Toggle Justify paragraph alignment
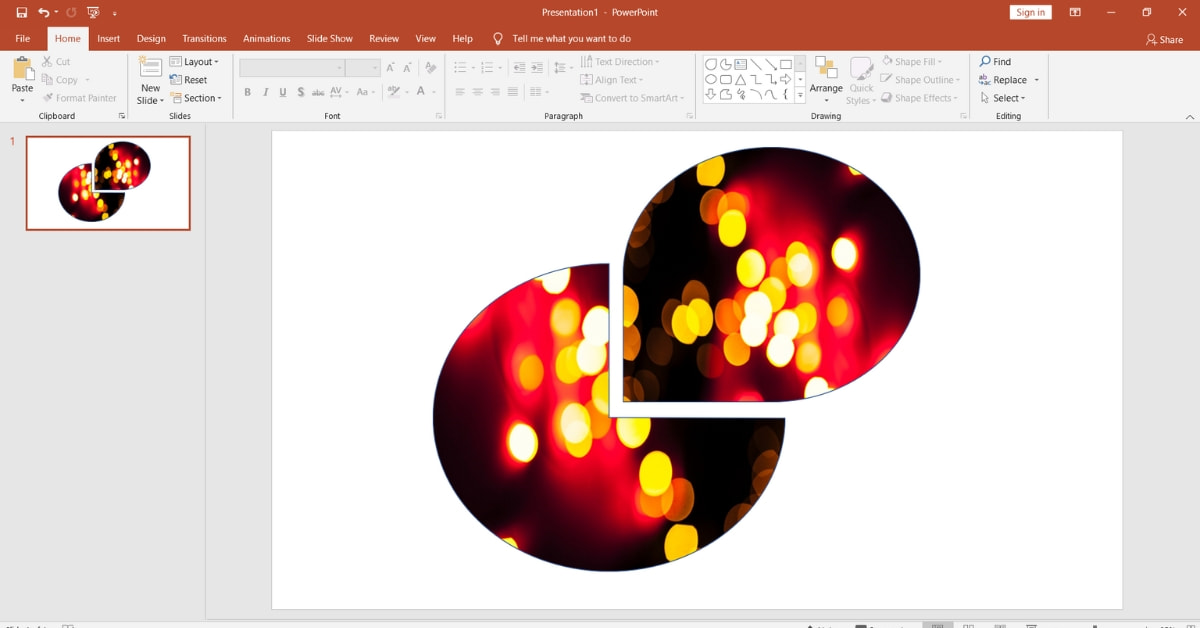Screen dimensions: 1200x628 (x=513, y=92)
